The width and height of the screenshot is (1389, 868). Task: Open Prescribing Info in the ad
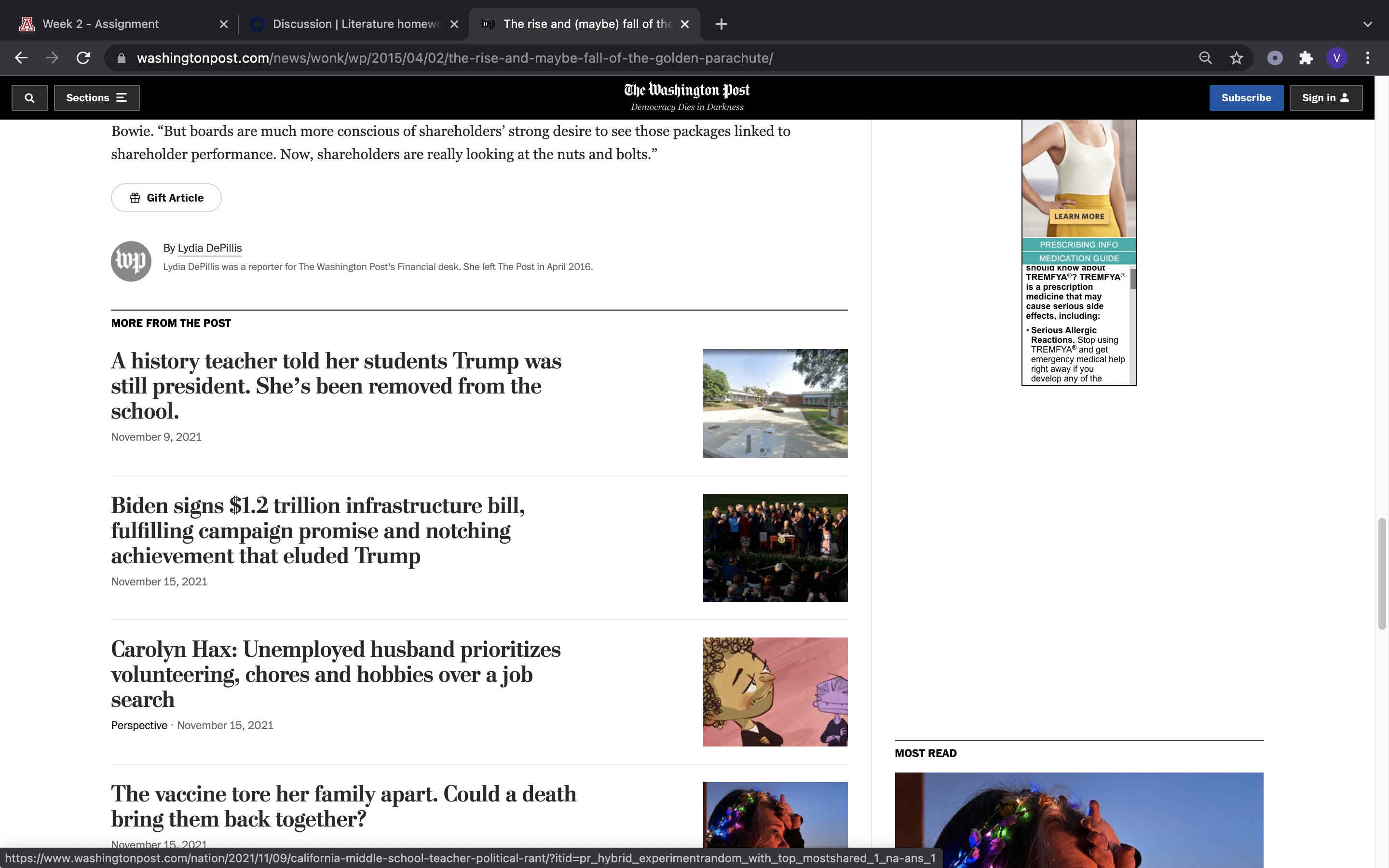[x=1079, y=244]
